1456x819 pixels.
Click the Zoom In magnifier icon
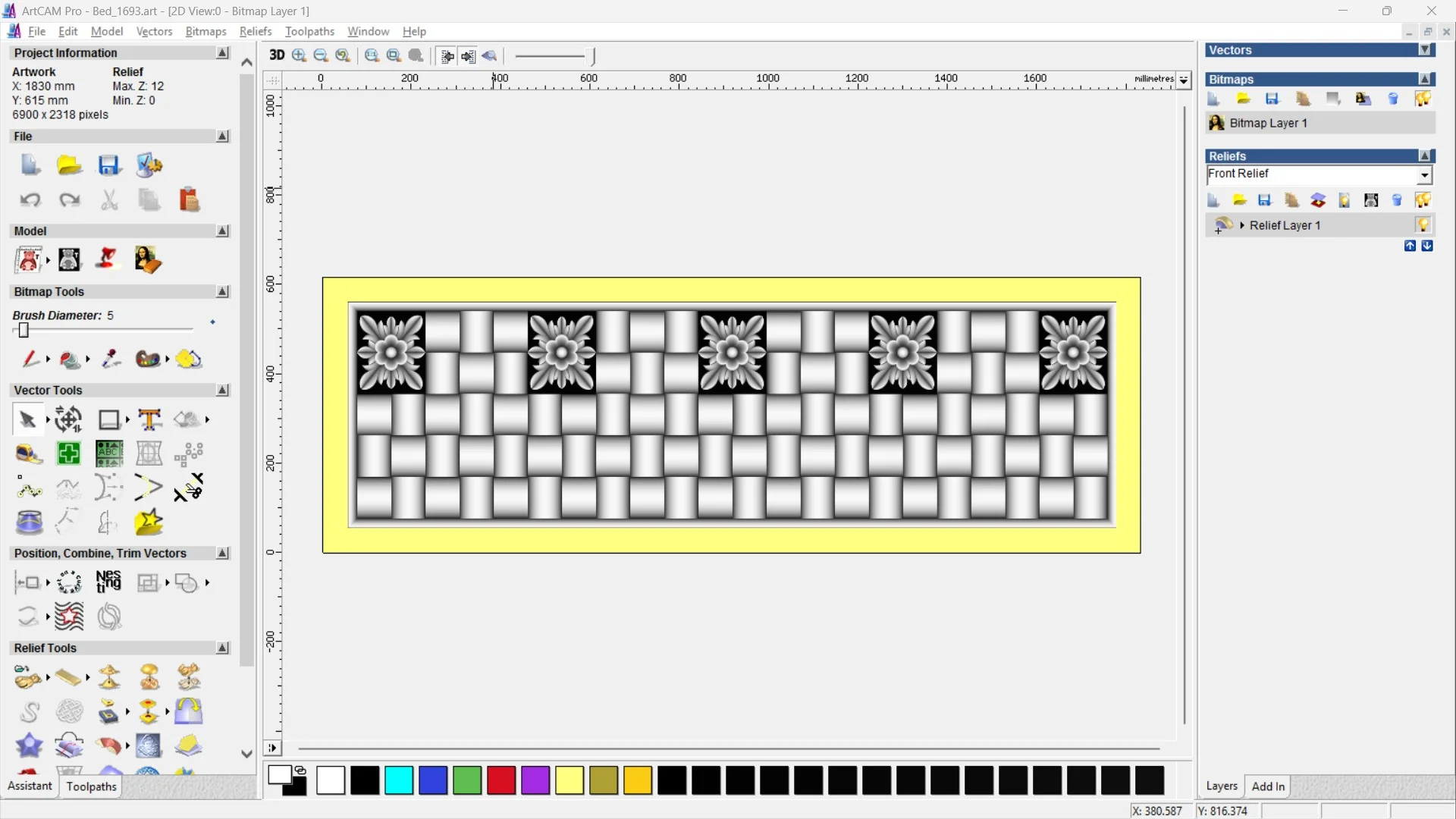[x=299, y=55]
